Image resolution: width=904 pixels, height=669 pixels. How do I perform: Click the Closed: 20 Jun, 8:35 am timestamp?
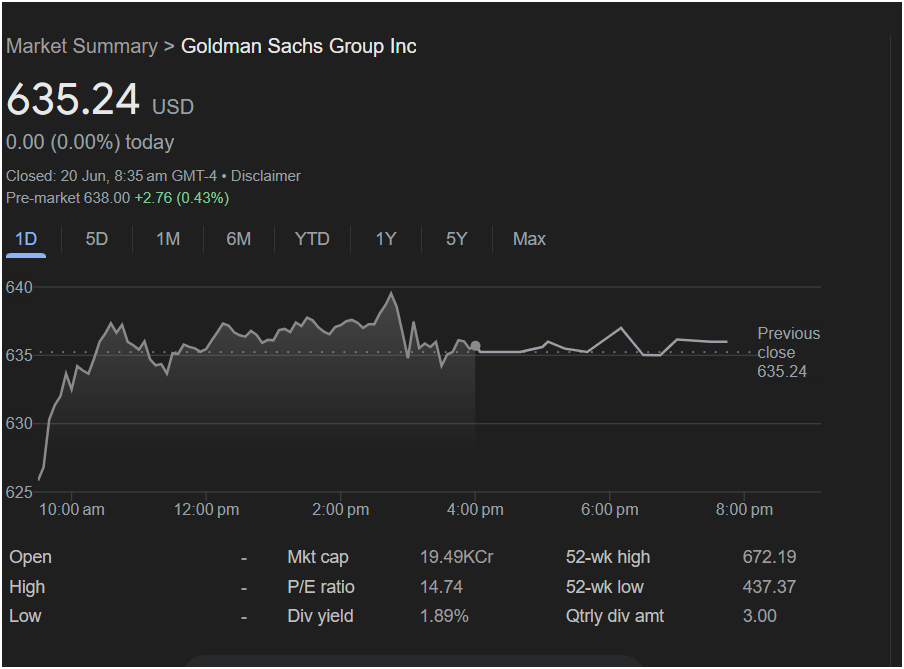[x=111, y=176]
